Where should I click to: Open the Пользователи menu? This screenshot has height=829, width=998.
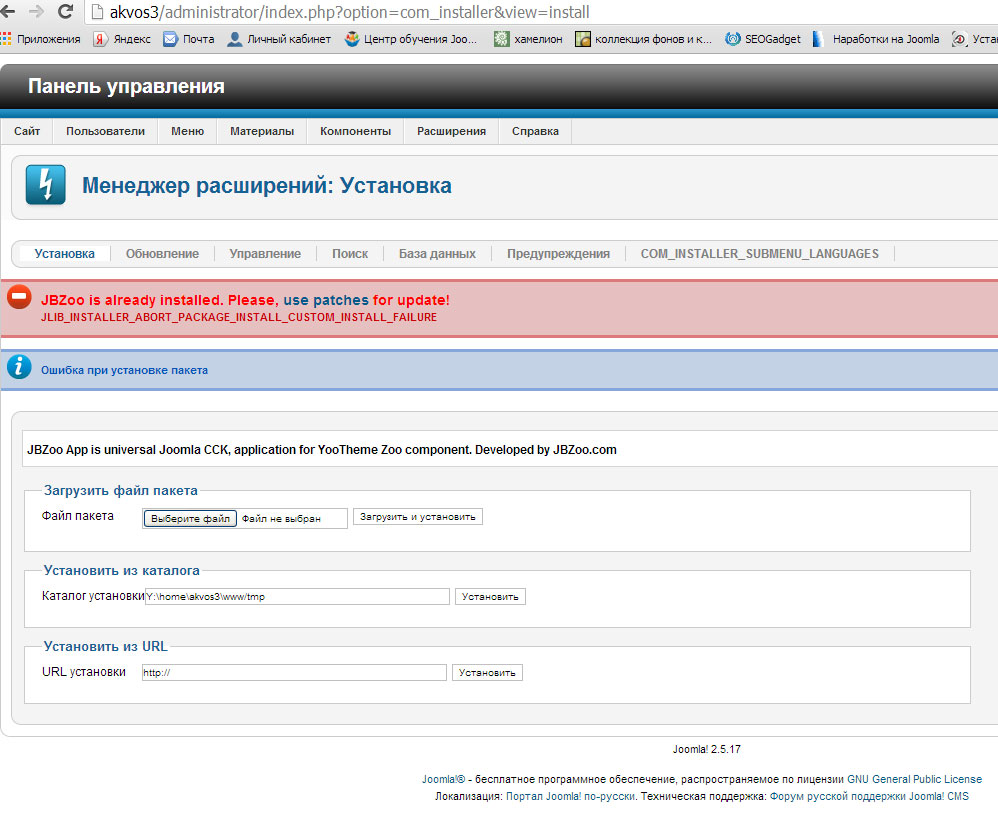(106, 131)
